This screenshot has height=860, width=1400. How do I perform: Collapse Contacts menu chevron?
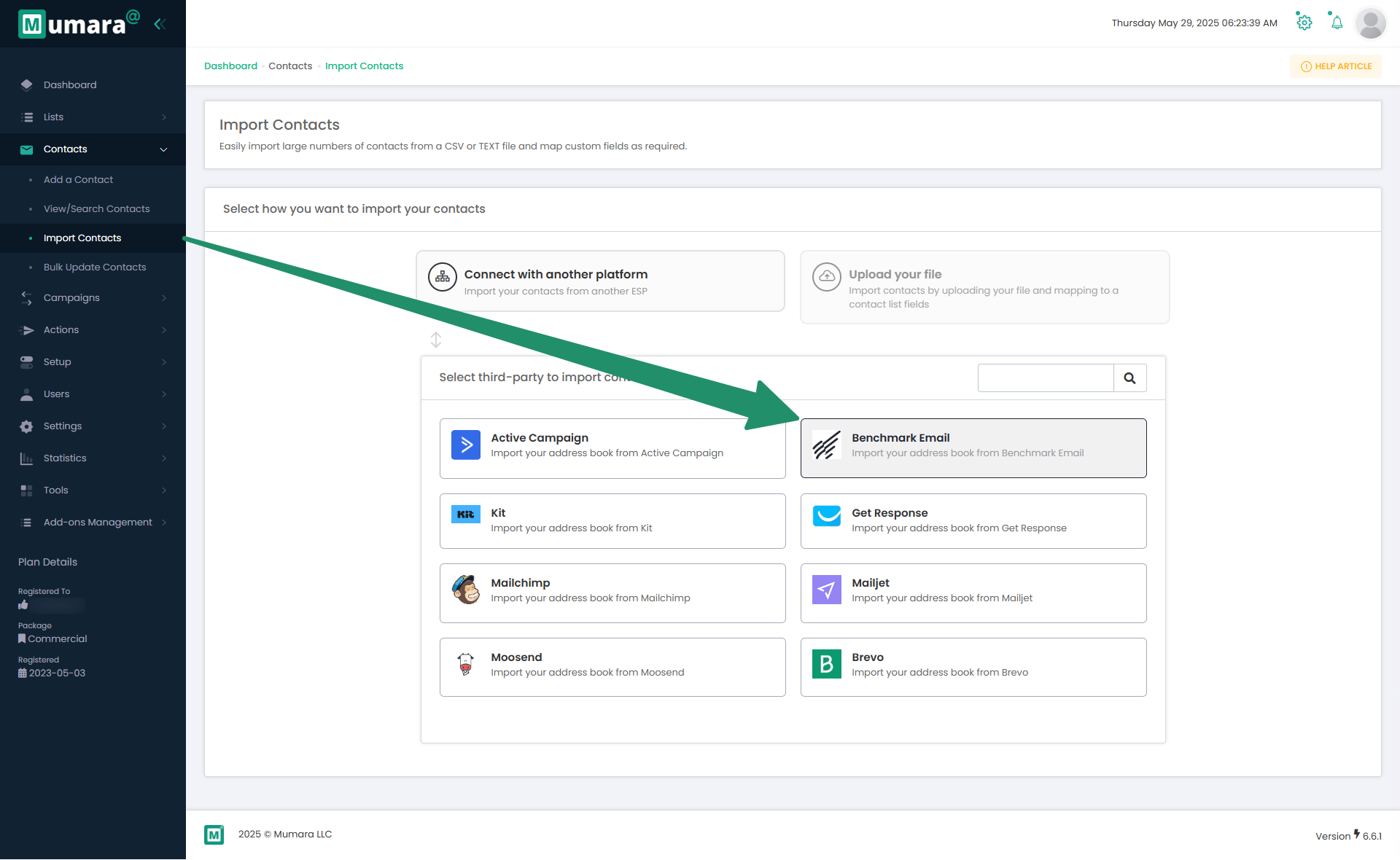click(164, 149)
